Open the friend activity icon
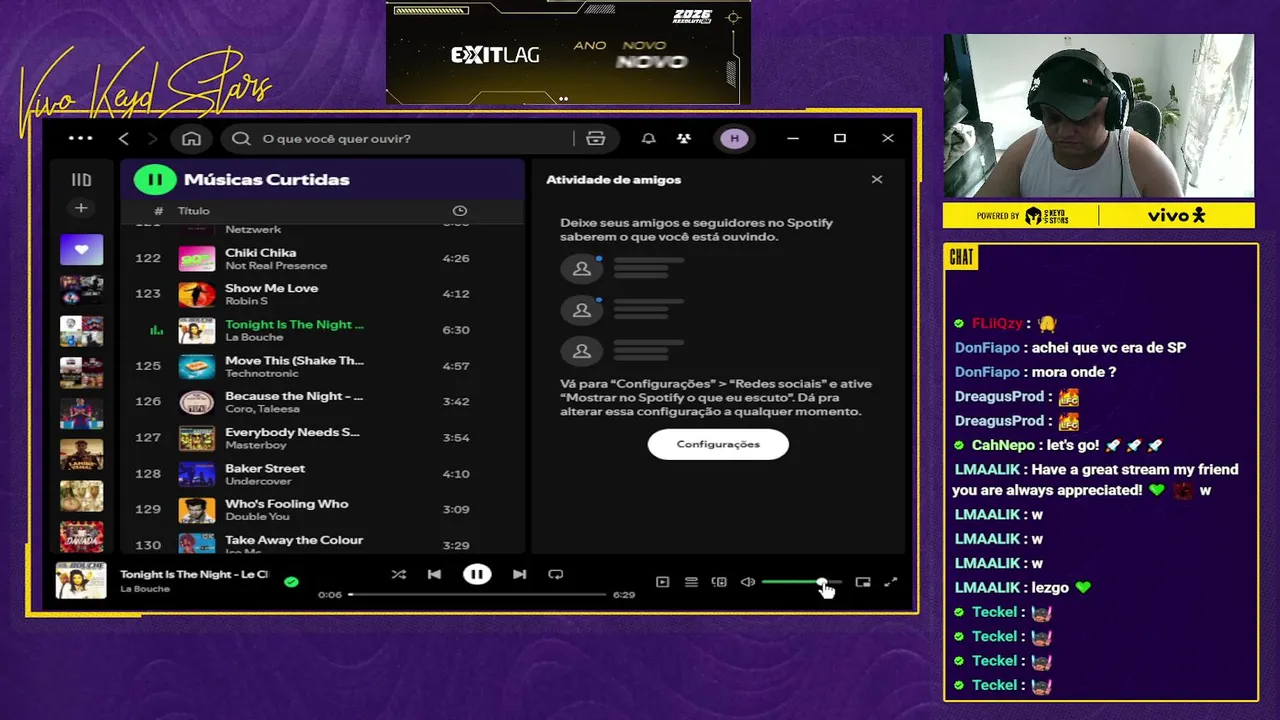Screen dimensions: 1280x720 pos(684,138)
